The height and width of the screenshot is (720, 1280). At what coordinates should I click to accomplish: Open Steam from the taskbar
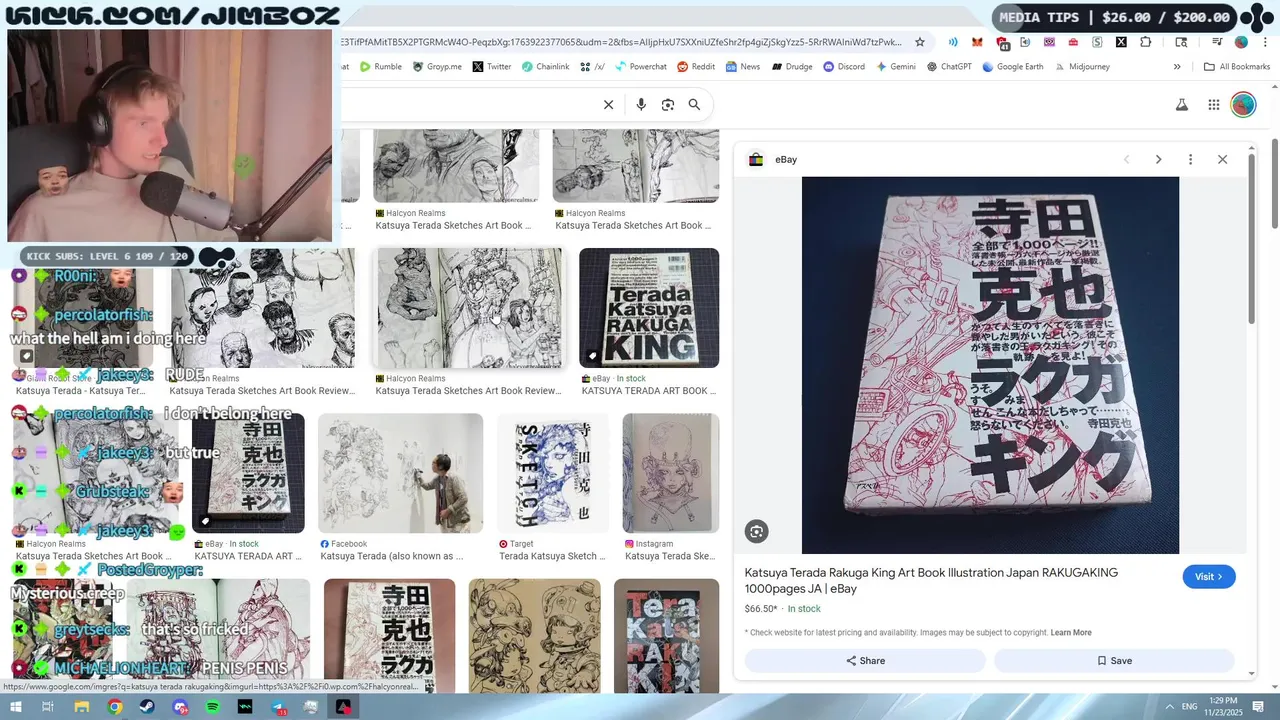point(147,707)
